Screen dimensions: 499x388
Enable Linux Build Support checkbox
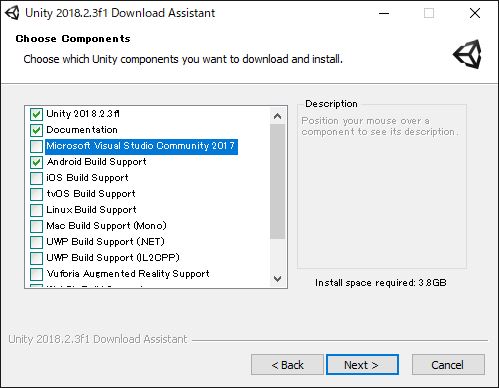point(36,210)
